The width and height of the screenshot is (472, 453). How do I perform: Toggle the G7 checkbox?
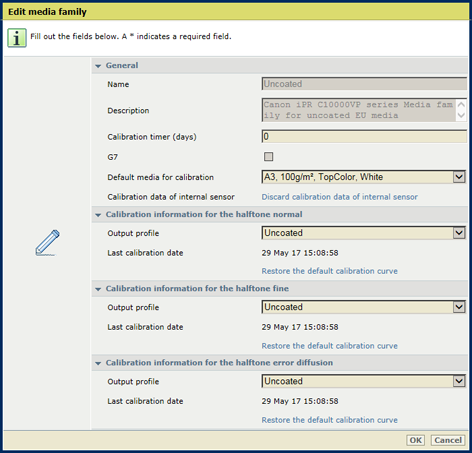click(268, 157)
